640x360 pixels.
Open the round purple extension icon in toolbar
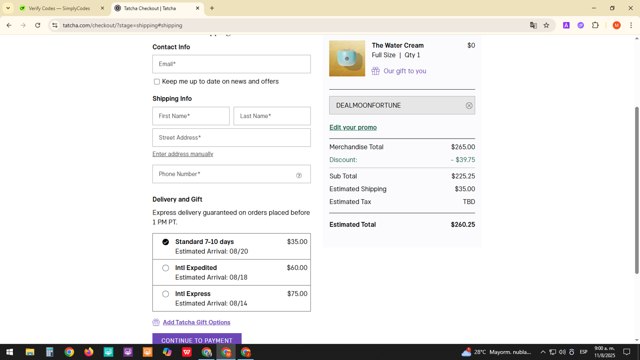click(x=580, y=25)
